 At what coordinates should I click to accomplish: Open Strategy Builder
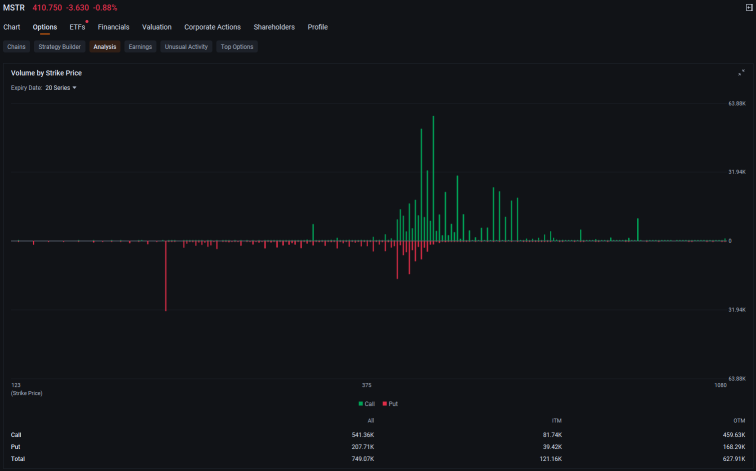(x=59, y=47)
